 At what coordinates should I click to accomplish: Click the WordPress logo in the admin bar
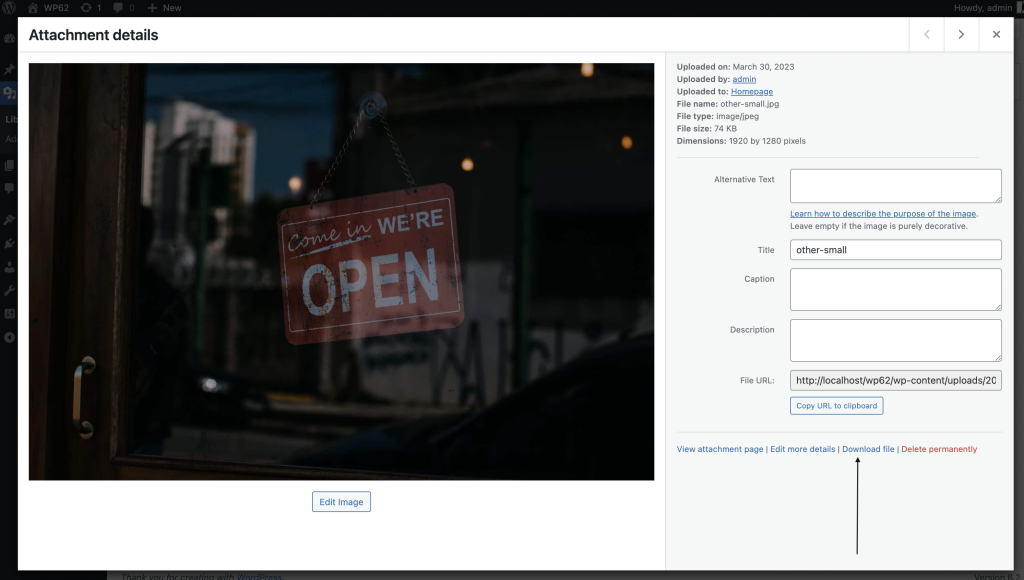pos(10,7)
